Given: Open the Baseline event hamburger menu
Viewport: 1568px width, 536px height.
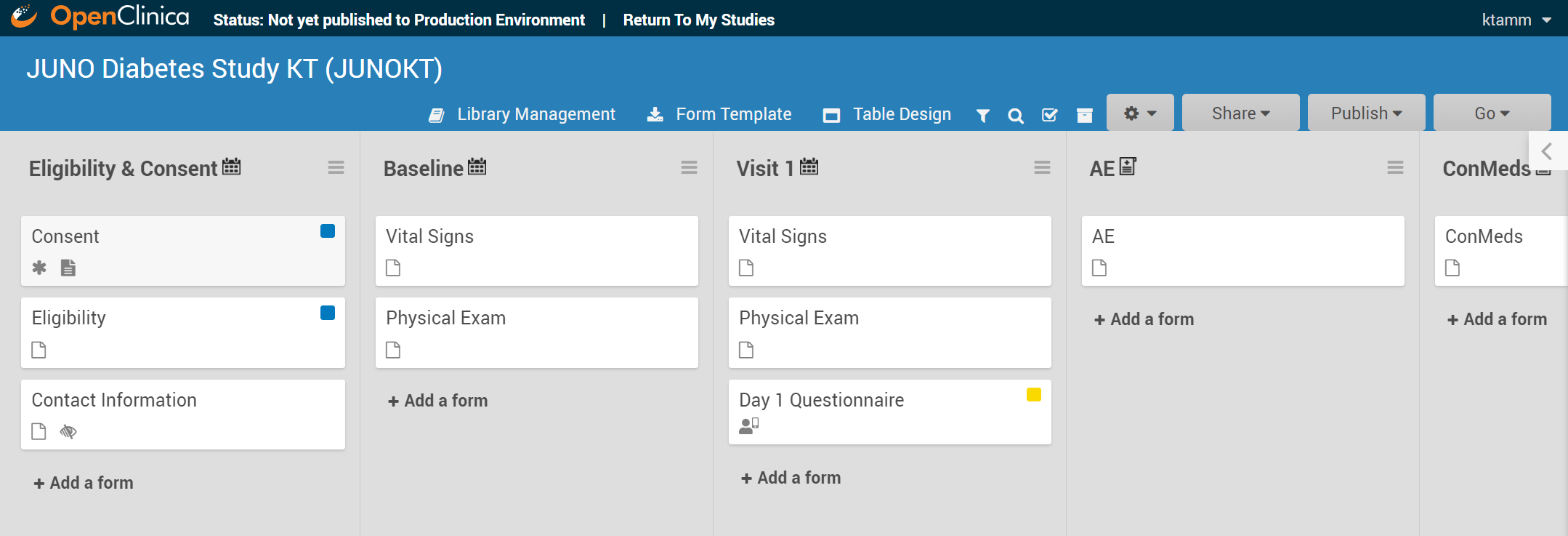Looking at the screenshot, I should click(689, 168).
